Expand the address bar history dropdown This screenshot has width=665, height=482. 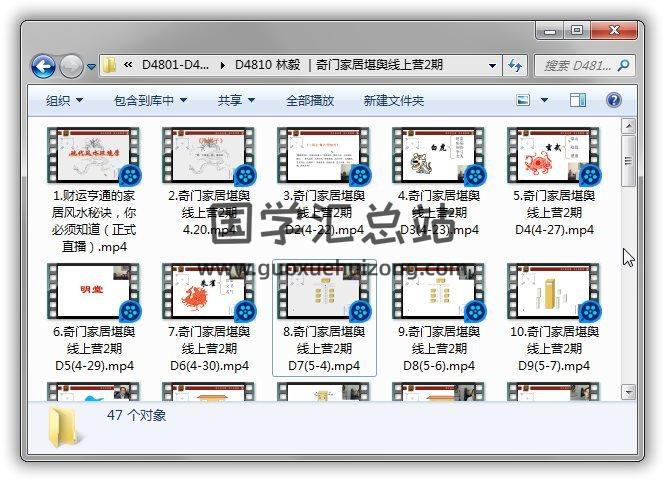492,66
